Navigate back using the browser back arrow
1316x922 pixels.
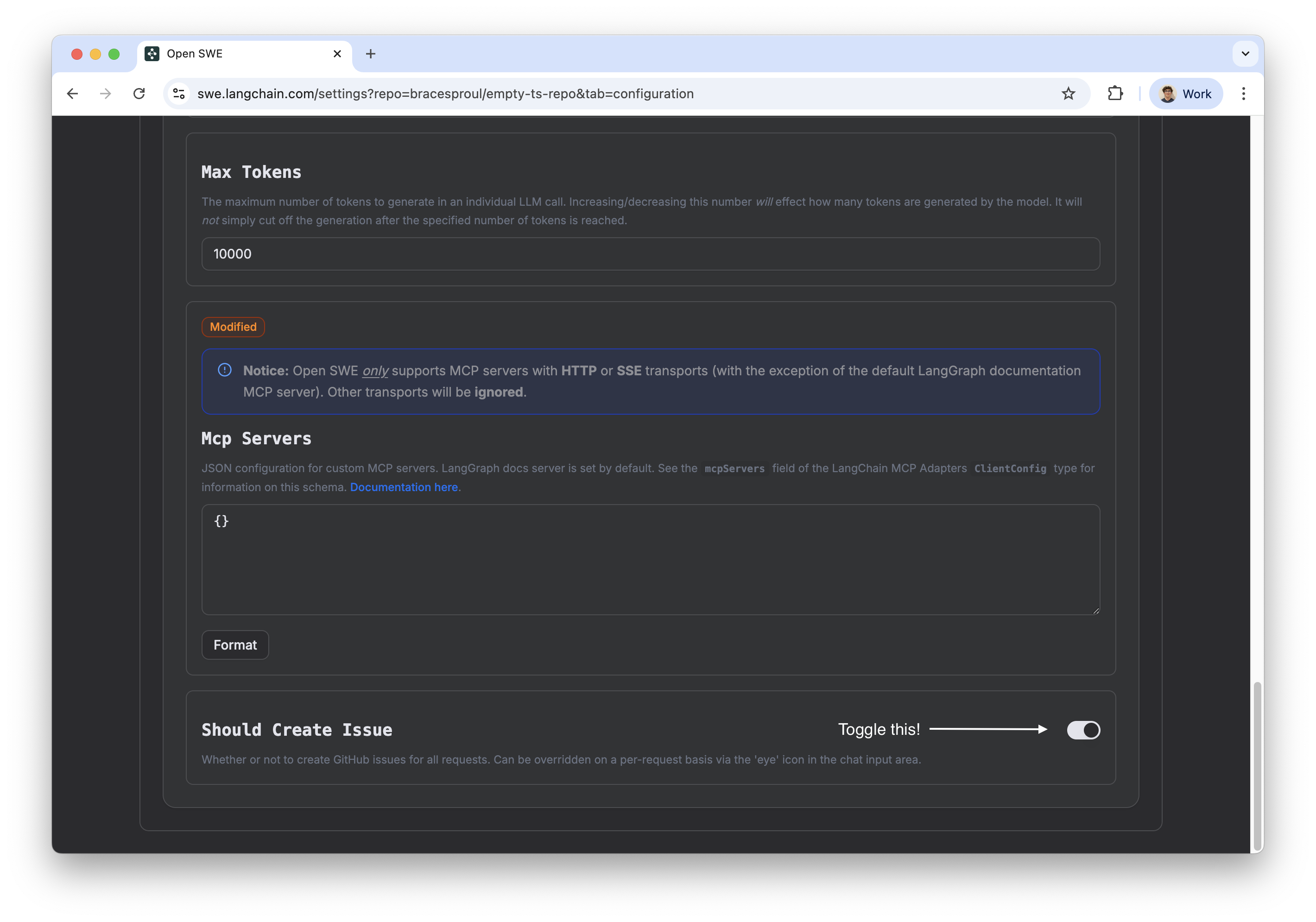pyautogui.click(x=72, y=94)
